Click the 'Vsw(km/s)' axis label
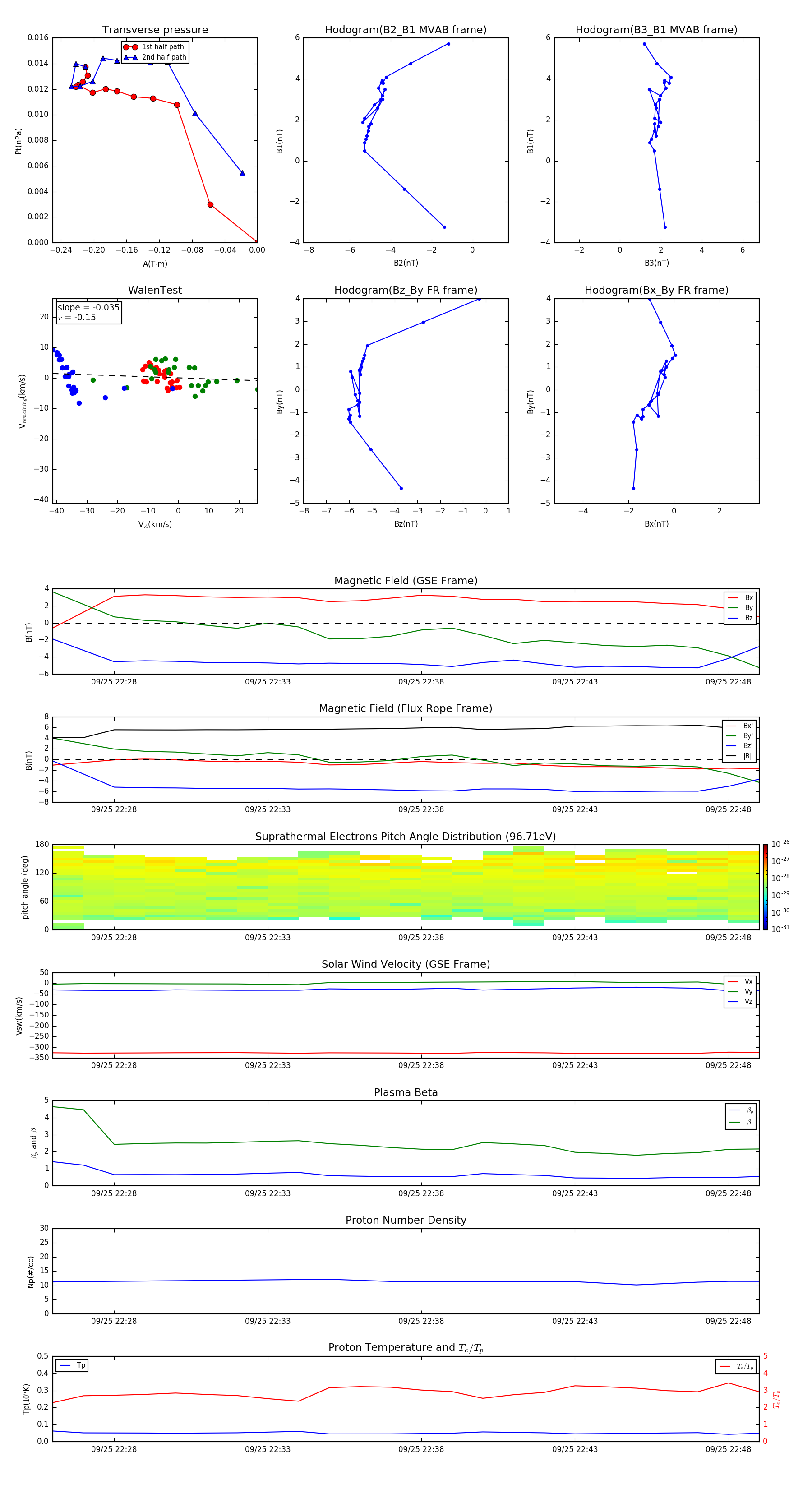This screenshot has height=1489, width=812. pos(18,1016)
